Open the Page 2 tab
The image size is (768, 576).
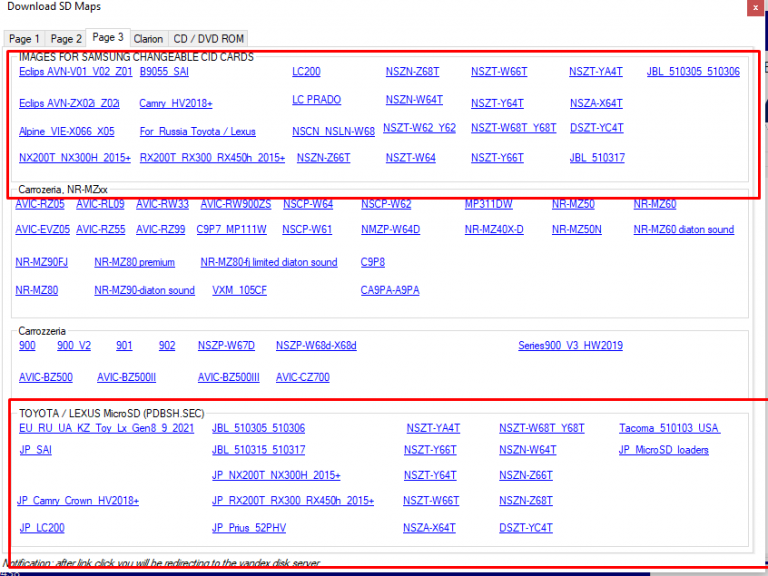click(67, 39)
